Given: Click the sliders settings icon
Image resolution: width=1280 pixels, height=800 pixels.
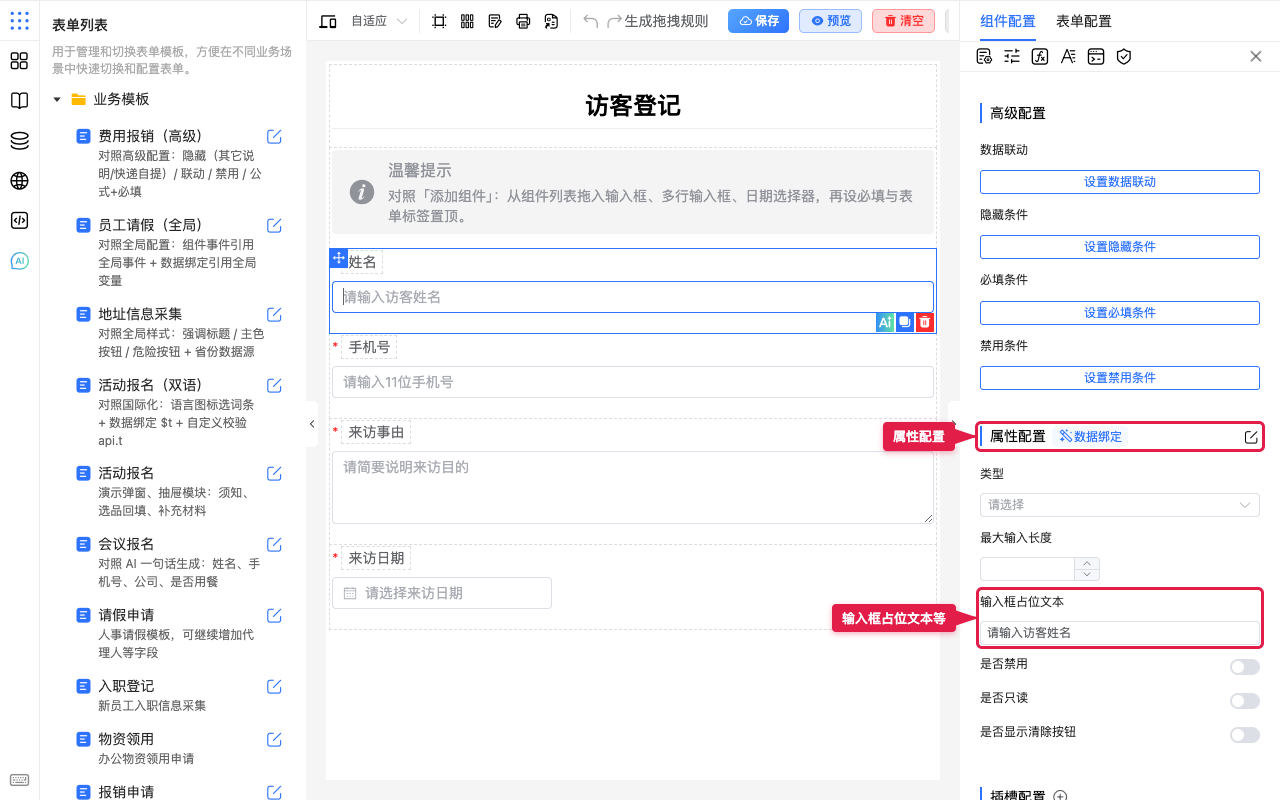Looking at the screenshot, I should click(1012, 56).
